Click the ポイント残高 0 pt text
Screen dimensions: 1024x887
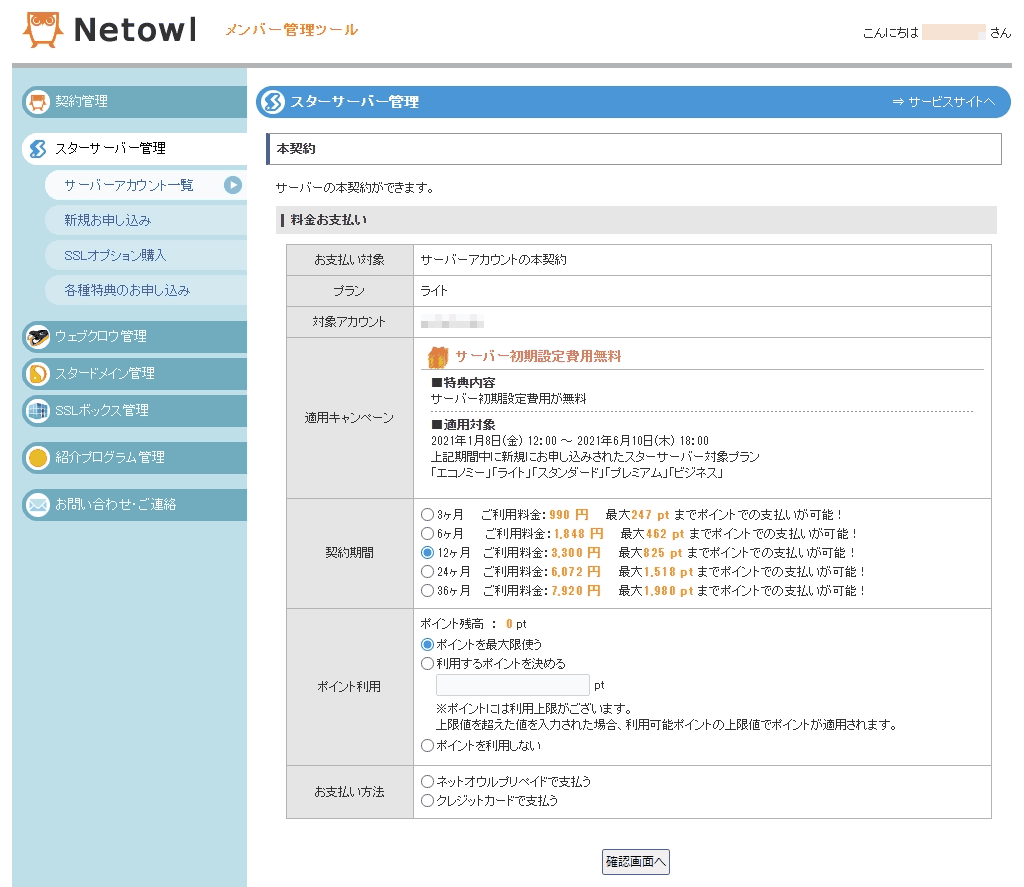473,624
